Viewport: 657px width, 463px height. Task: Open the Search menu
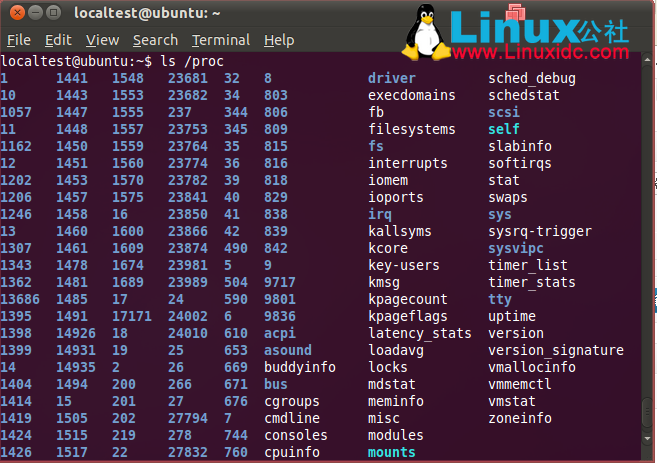click(155, 40)
